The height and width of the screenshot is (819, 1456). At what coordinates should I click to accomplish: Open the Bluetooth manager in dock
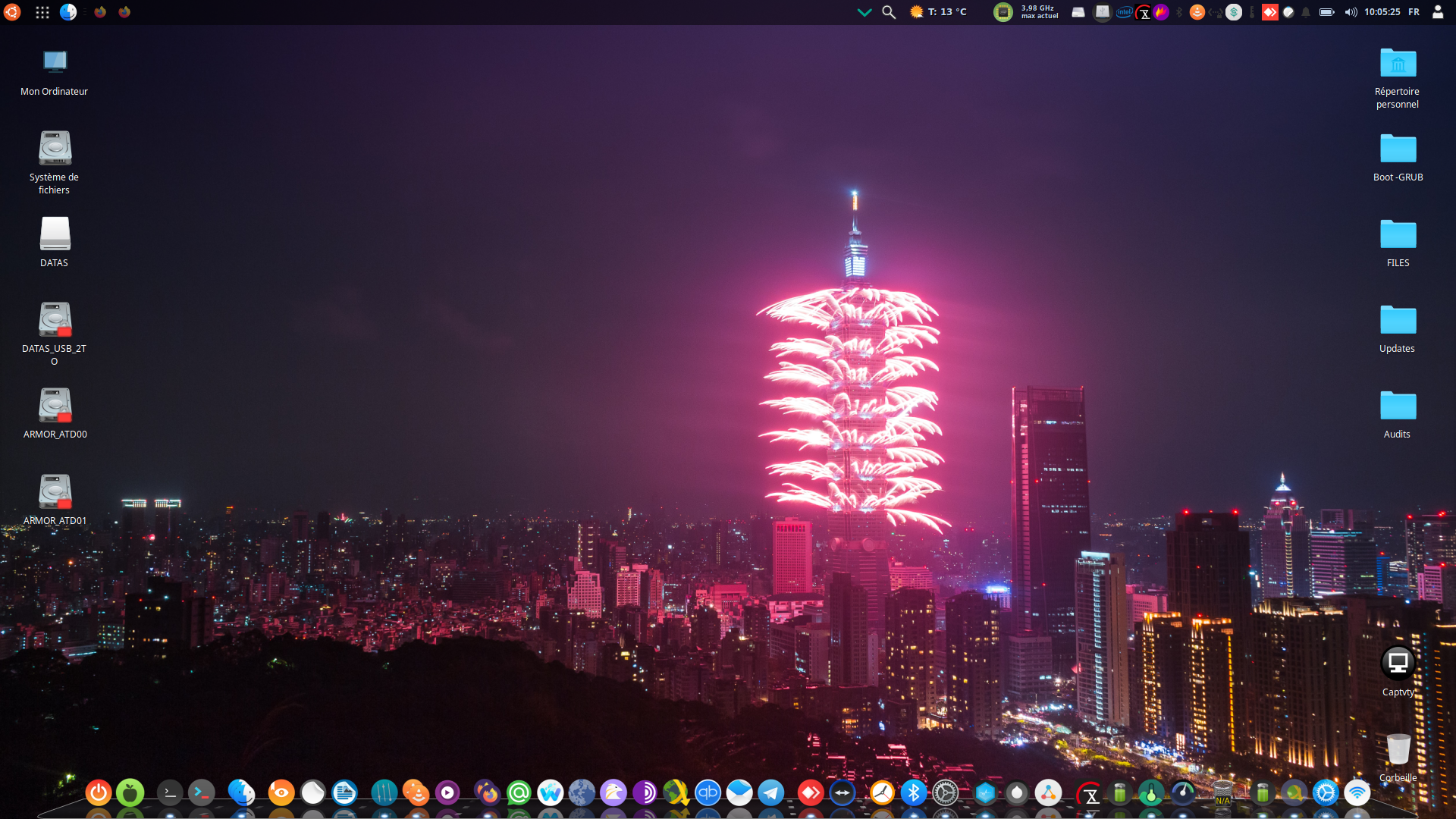pos(913,793)
